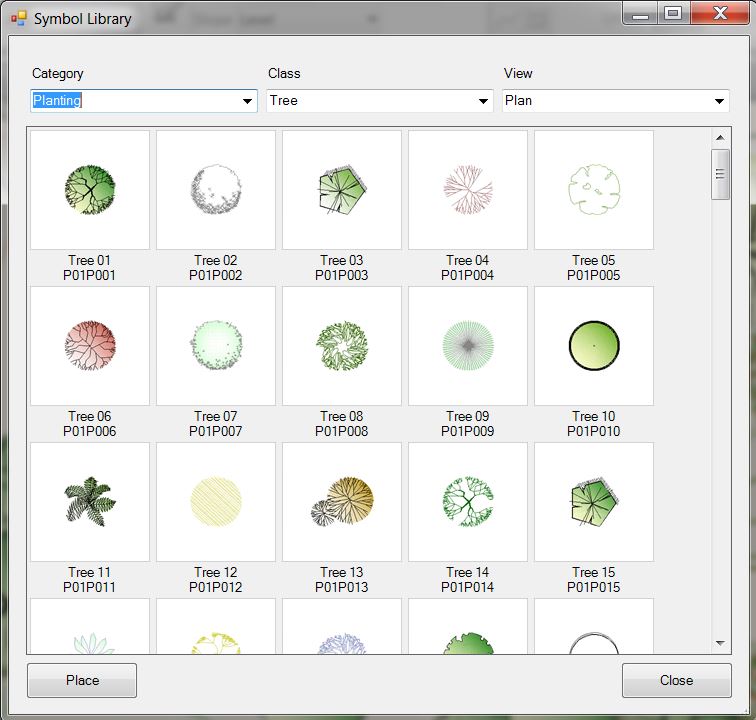Select the Tree 11 palm symbol

pos(90,501)
